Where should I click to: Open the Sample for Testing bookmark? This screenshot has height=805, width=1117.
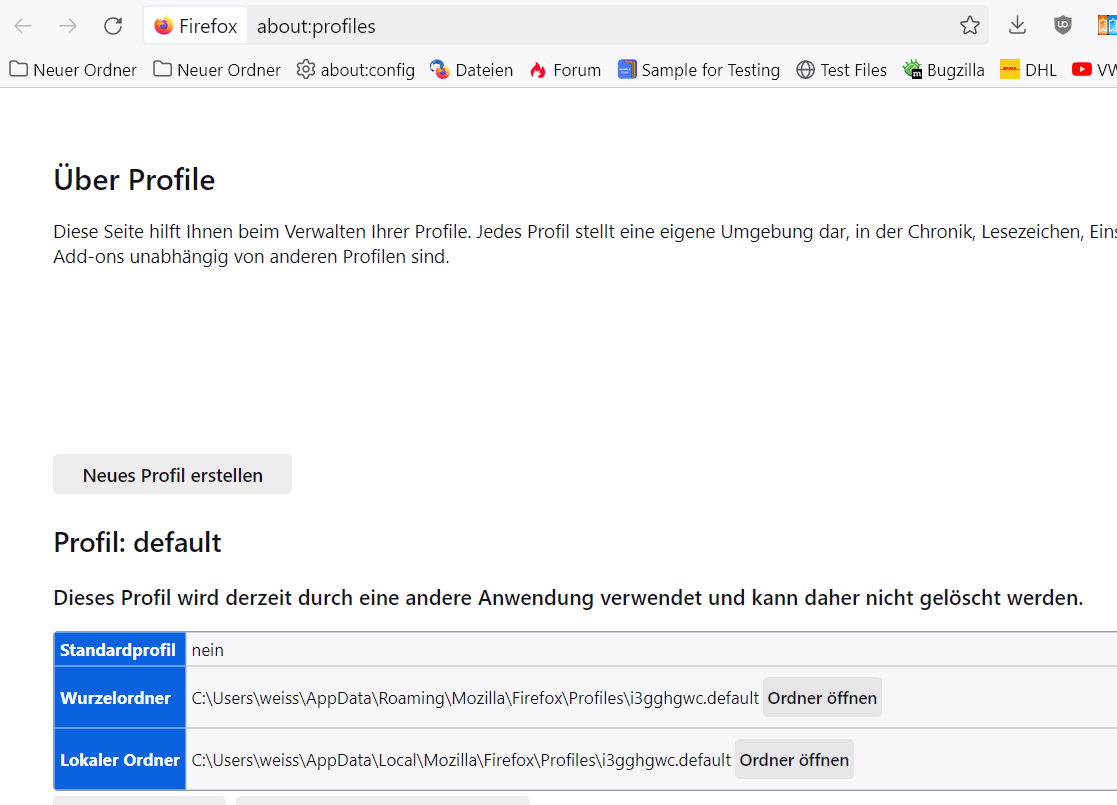(698, 70)
